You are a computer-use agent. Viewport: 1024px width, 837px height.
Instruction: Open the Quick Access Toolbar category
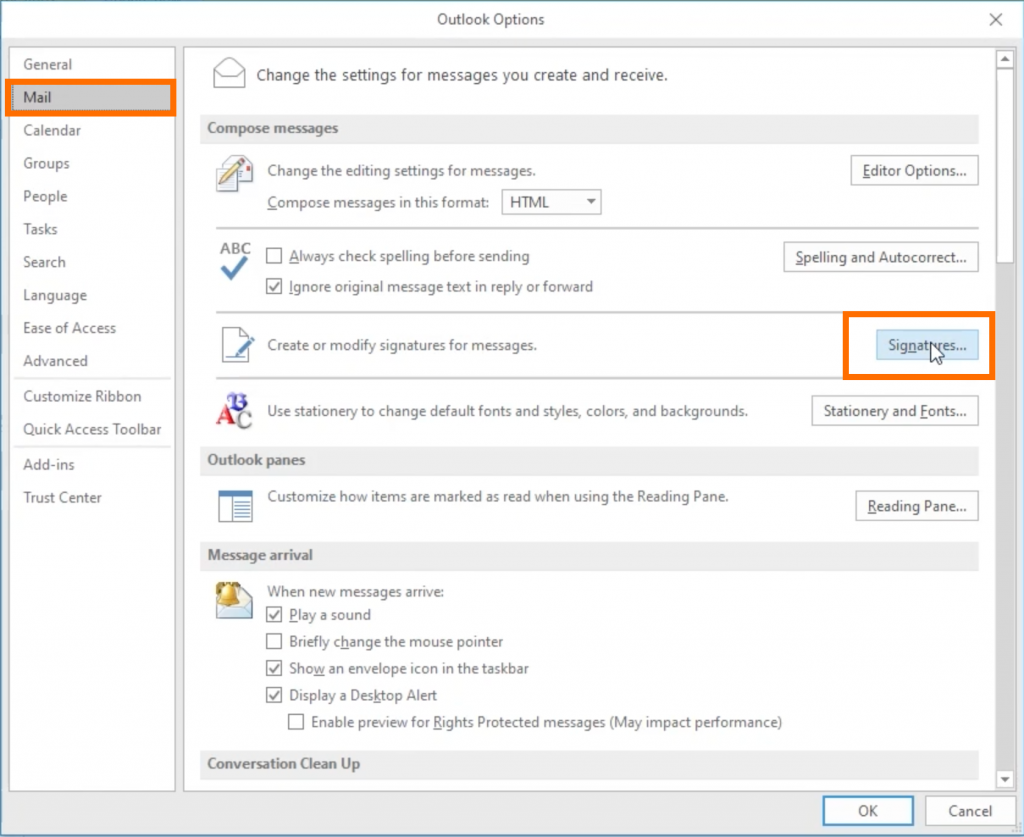(92, 430)
